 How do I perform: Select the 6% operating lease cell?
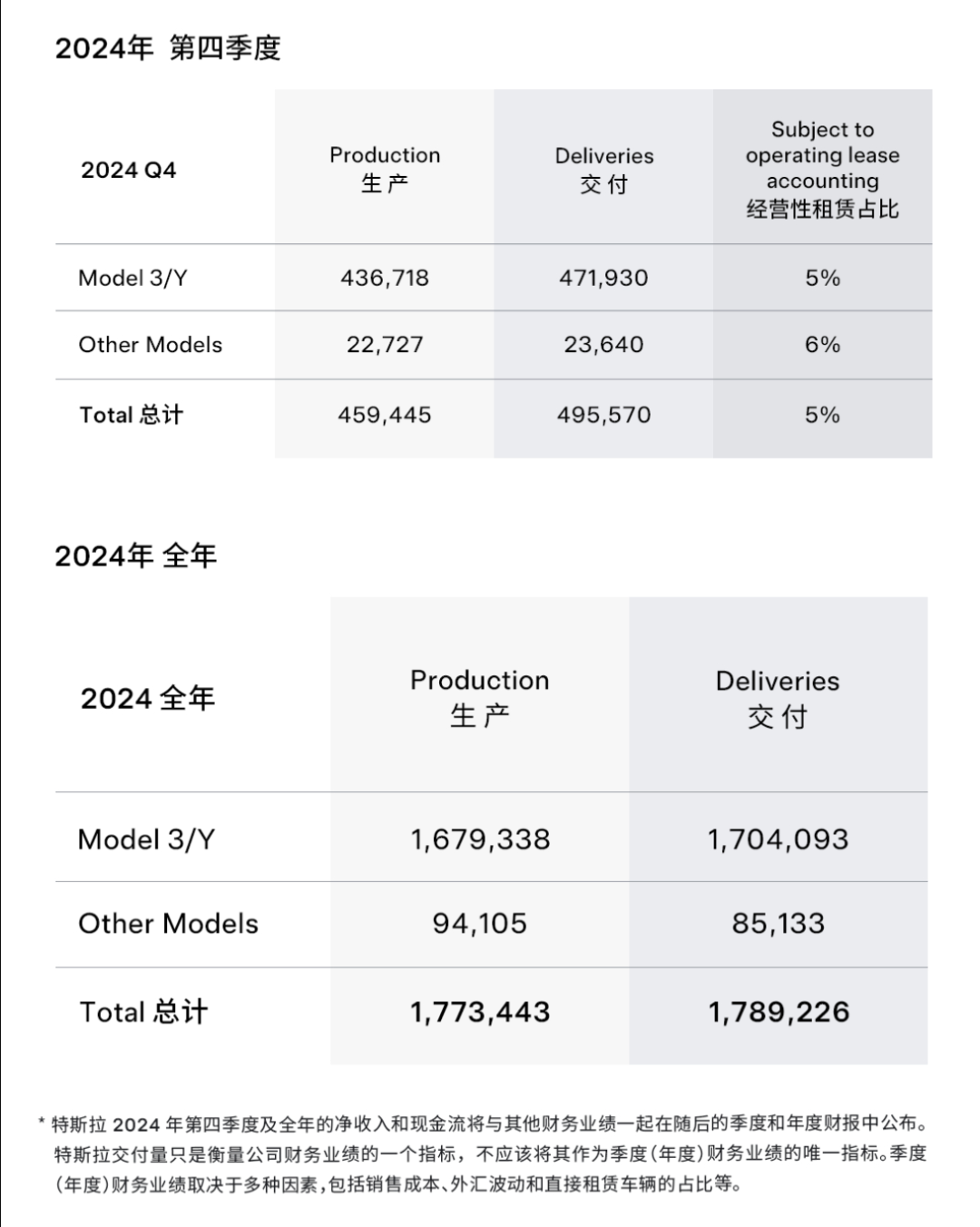[x=822, y=345]
